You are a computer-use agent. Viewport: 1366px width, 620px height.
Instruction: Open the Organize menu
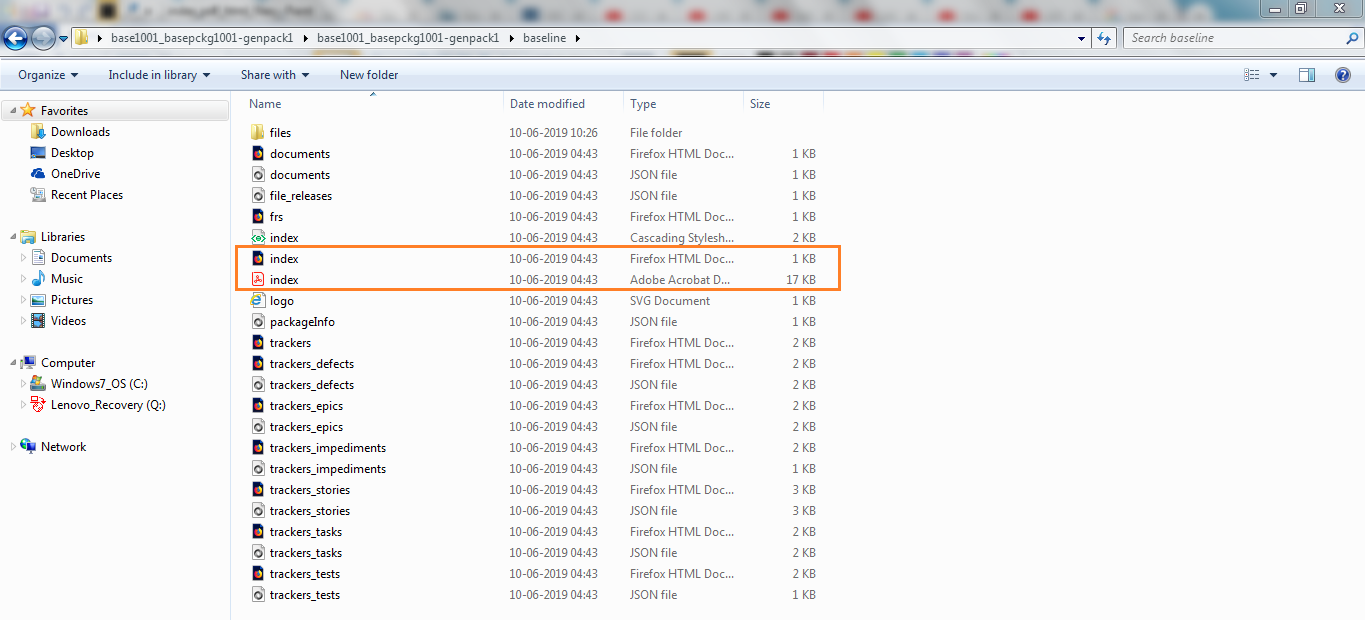(48, 75)
